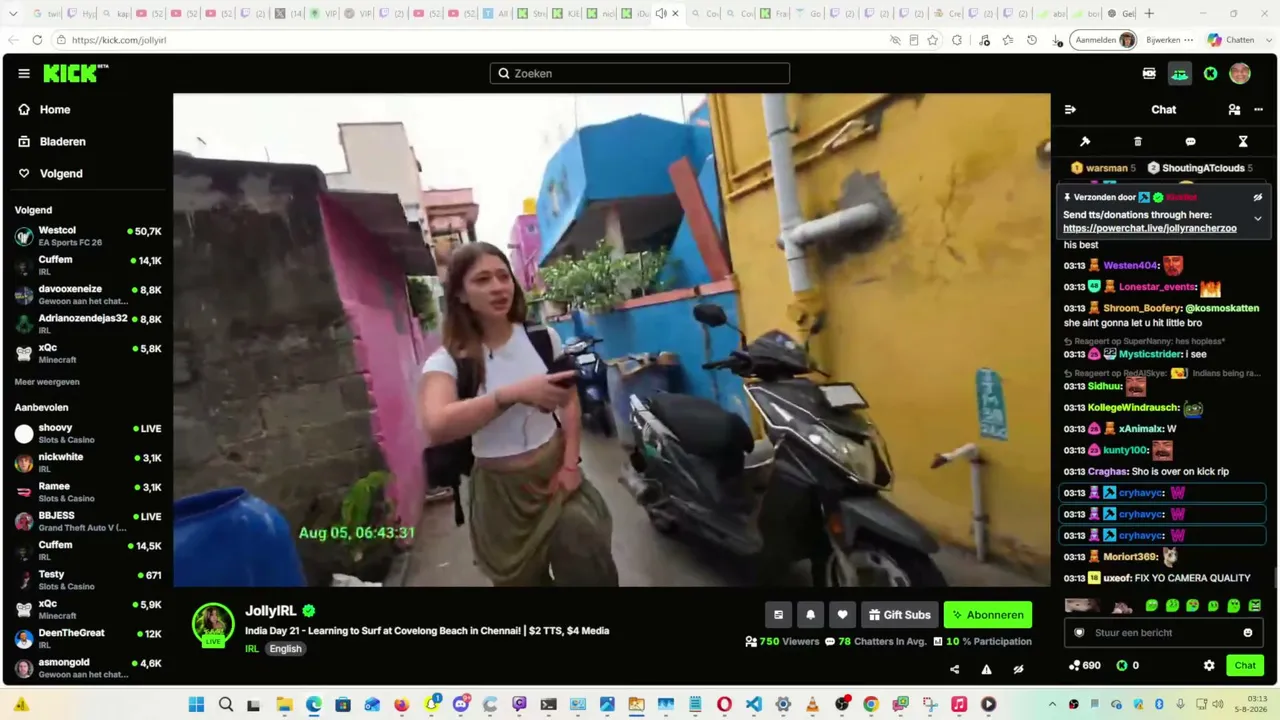Open a new browser tab

1149,14
